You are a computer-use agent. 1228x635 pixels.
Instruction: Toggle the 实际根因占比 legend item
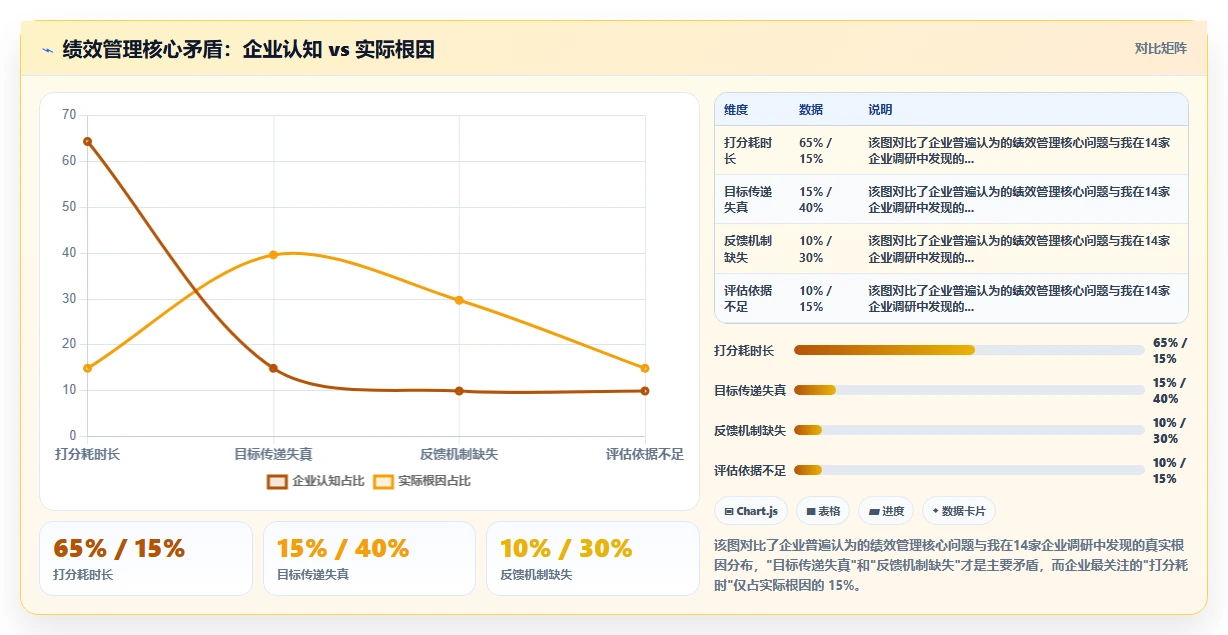(x=422, y=481)
